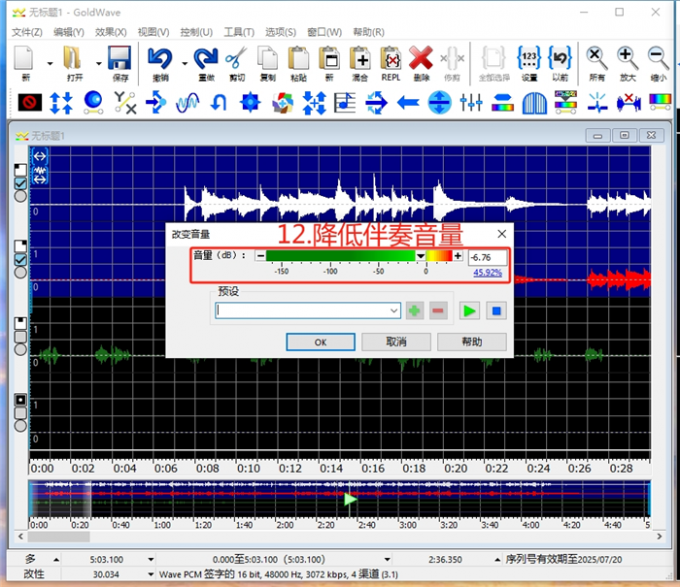Expand the Open (打开) button dropdown arrow
This screenshot has width=680, height=587.
coord(98,63)
